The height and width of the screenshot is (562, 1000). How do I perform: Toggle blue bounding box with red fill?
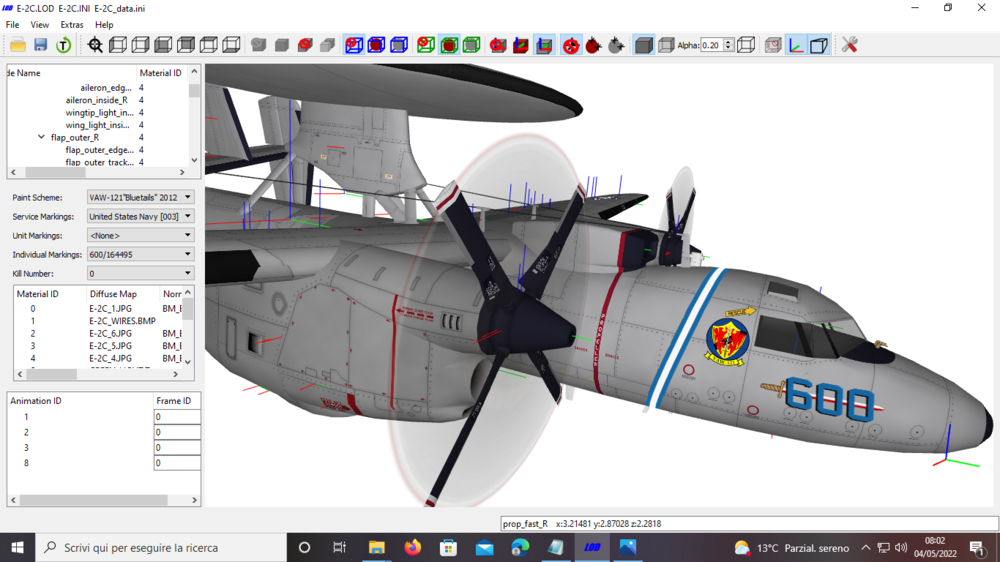(376, 45)
